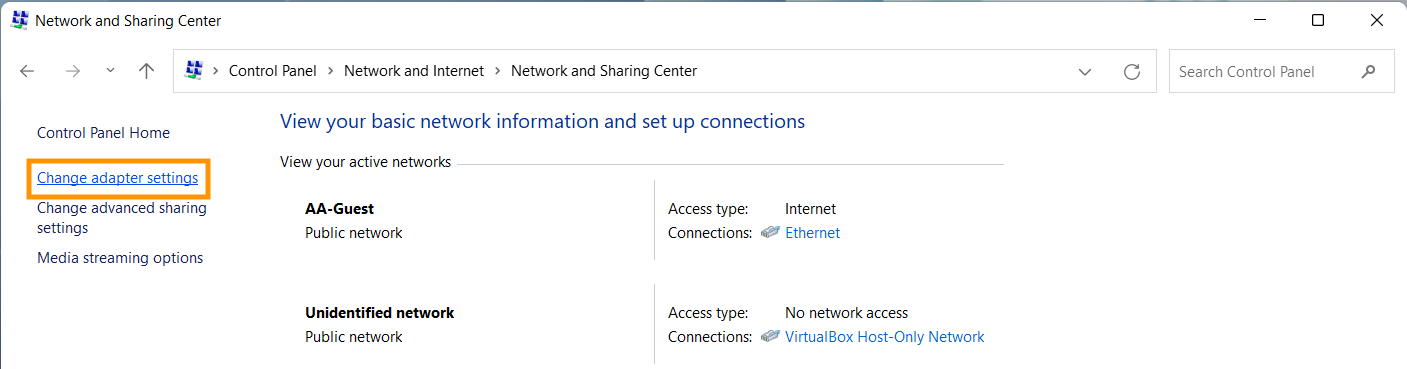Image resolution: width=1407 pixels, height=369 pixels.
Task: Click View your basic network information heading
Action: point(542,122)
